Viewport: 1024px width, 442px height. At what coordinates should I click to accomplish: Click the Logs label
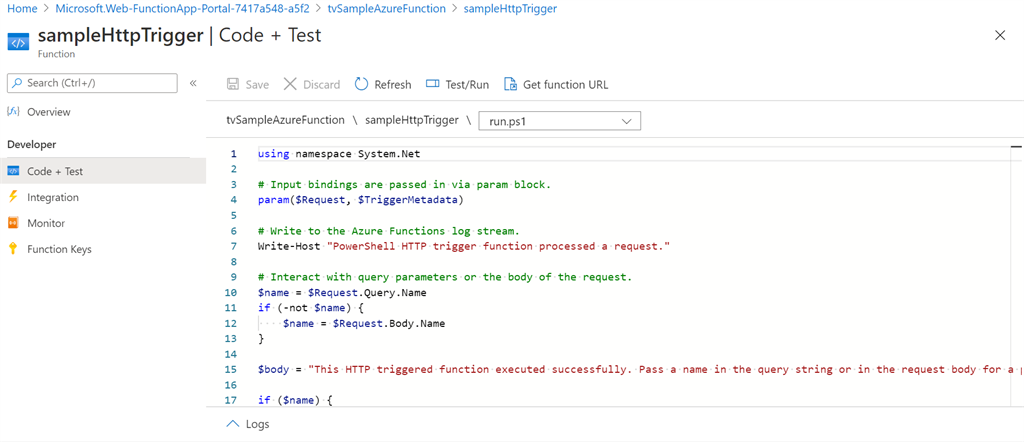coord(257,424)
